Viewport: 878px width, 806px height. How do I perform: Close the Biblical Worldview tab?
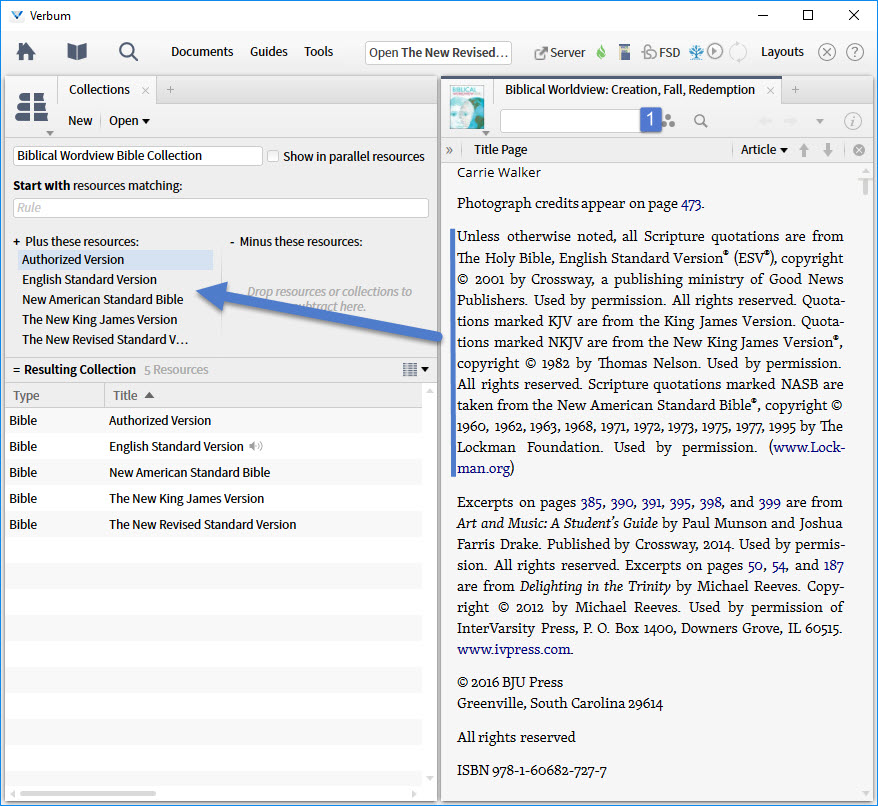pos(770,90)
